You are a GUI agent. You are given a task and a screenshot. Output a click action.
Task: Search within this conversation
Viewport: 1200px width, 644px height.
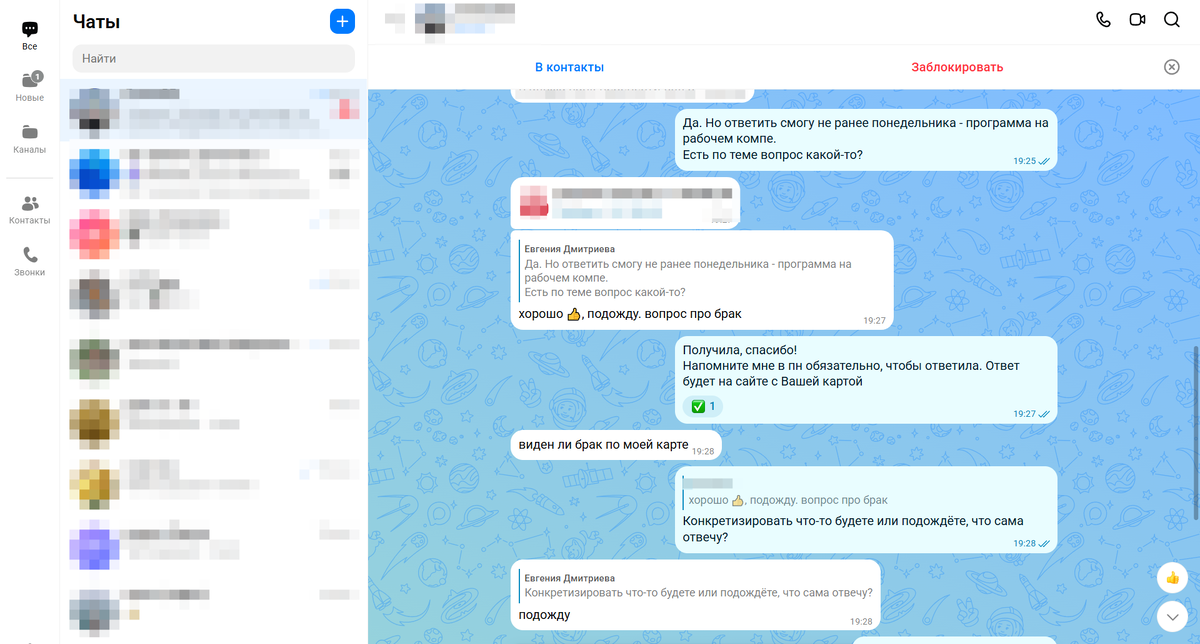[x=1171, y=20]
